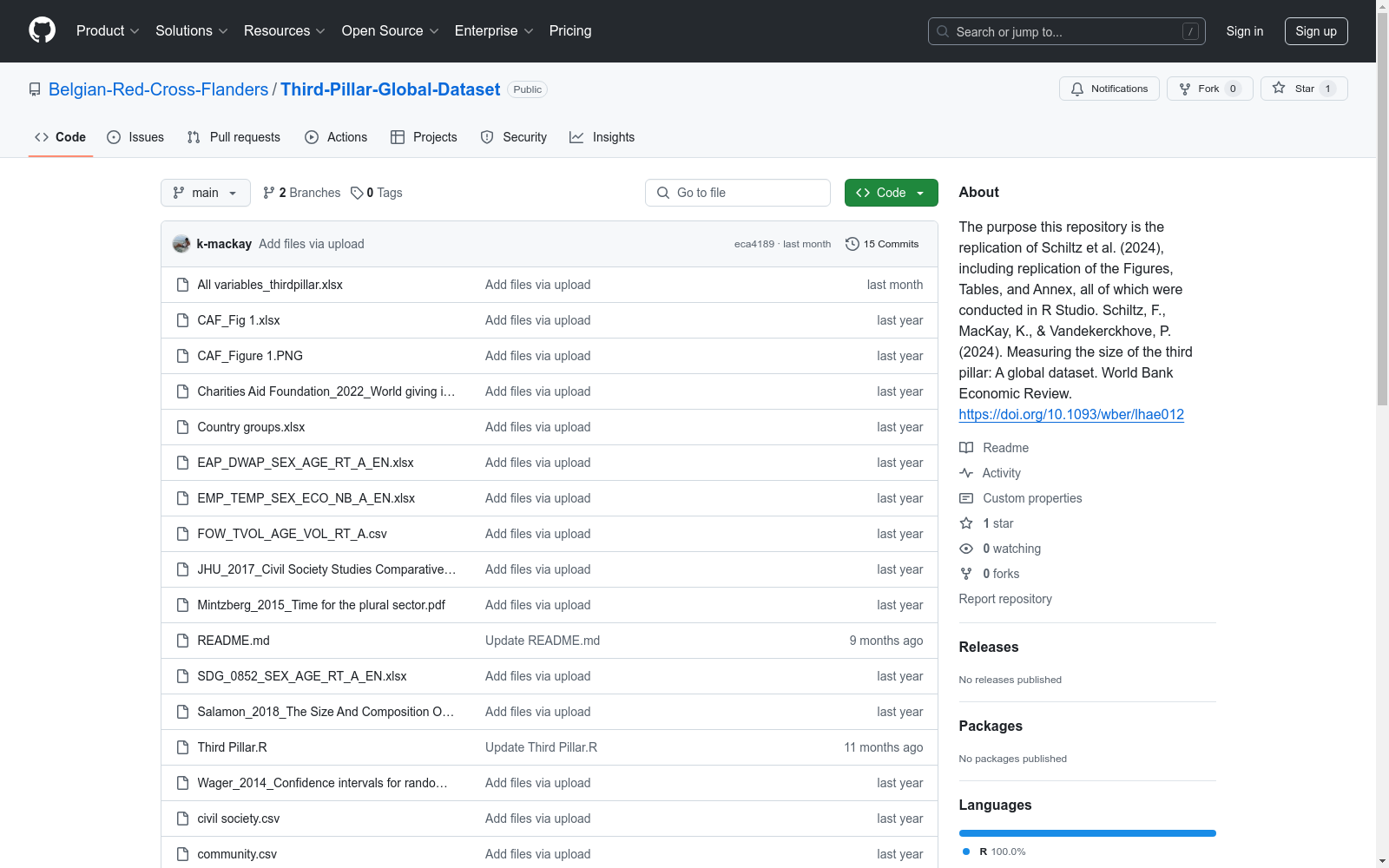
Task: Click the file icon for FOW_TVOL_AGE_VOL_RT_A.csv
Action: (x=182, y=534)
